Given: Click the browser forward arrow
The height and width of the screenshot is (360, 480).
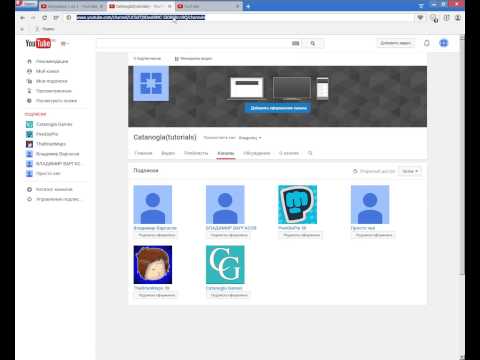Looking at the screenshot, I should click(x=33, y=18).
